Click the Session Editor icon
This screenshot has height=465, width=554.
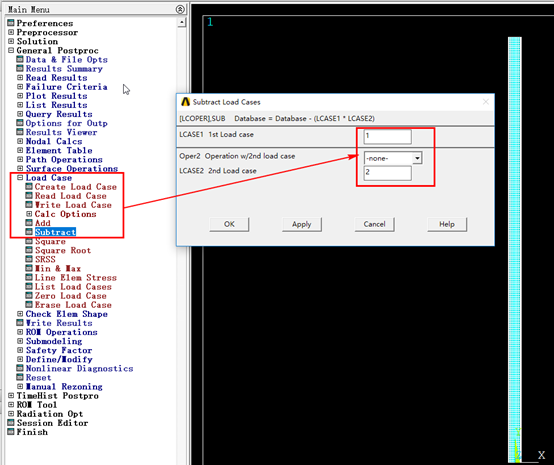point(11,423)
